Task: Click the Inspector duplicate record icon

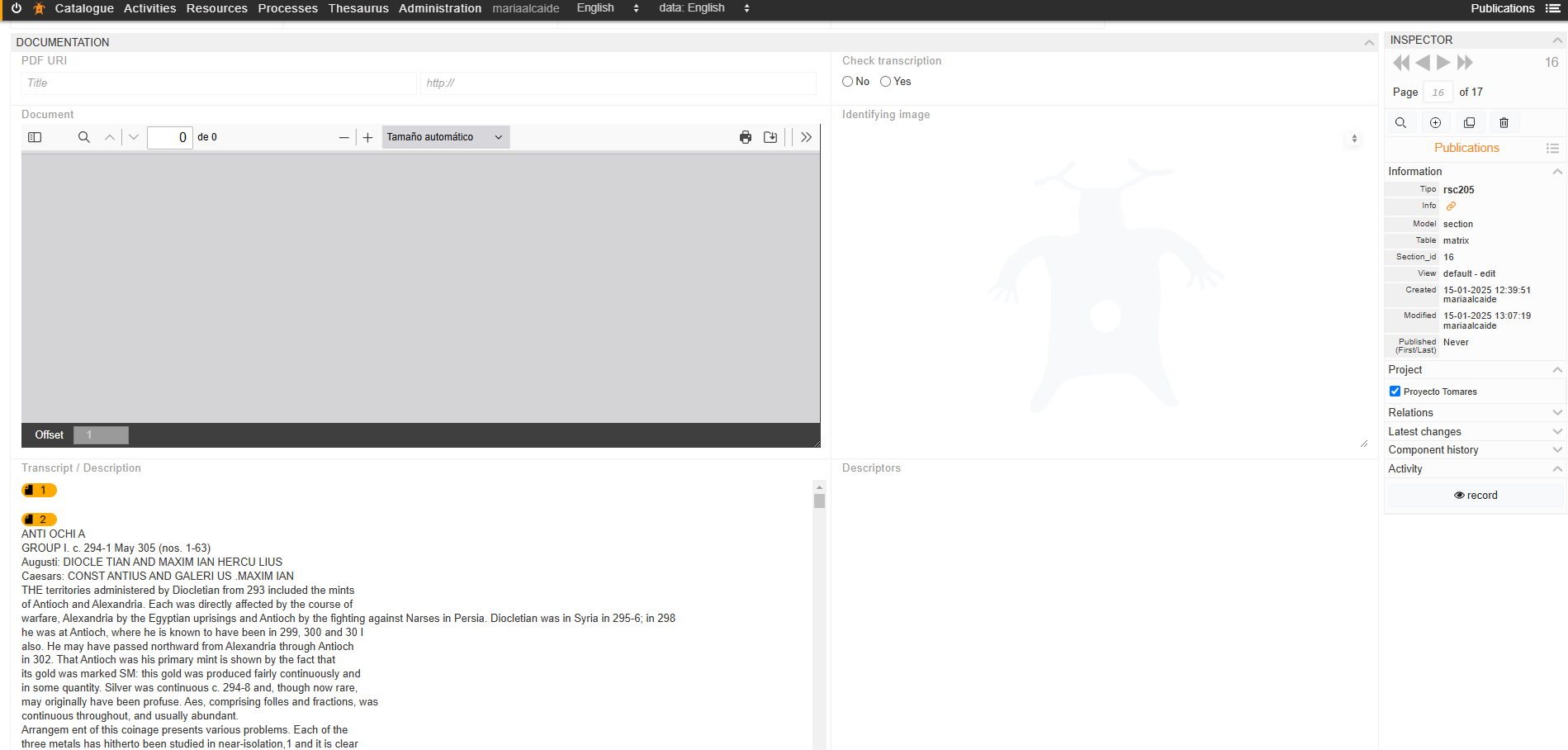Action: point(1470,123)
